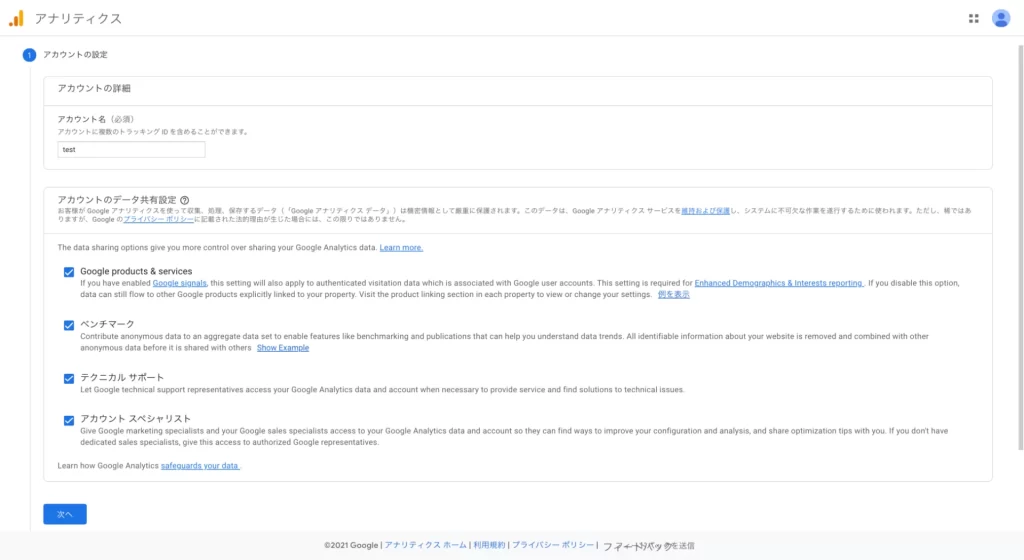The height and width of the screenshot is (560, 1024).
Task: Uncheck Google products & services checkbox
Action: click(69, 272)
